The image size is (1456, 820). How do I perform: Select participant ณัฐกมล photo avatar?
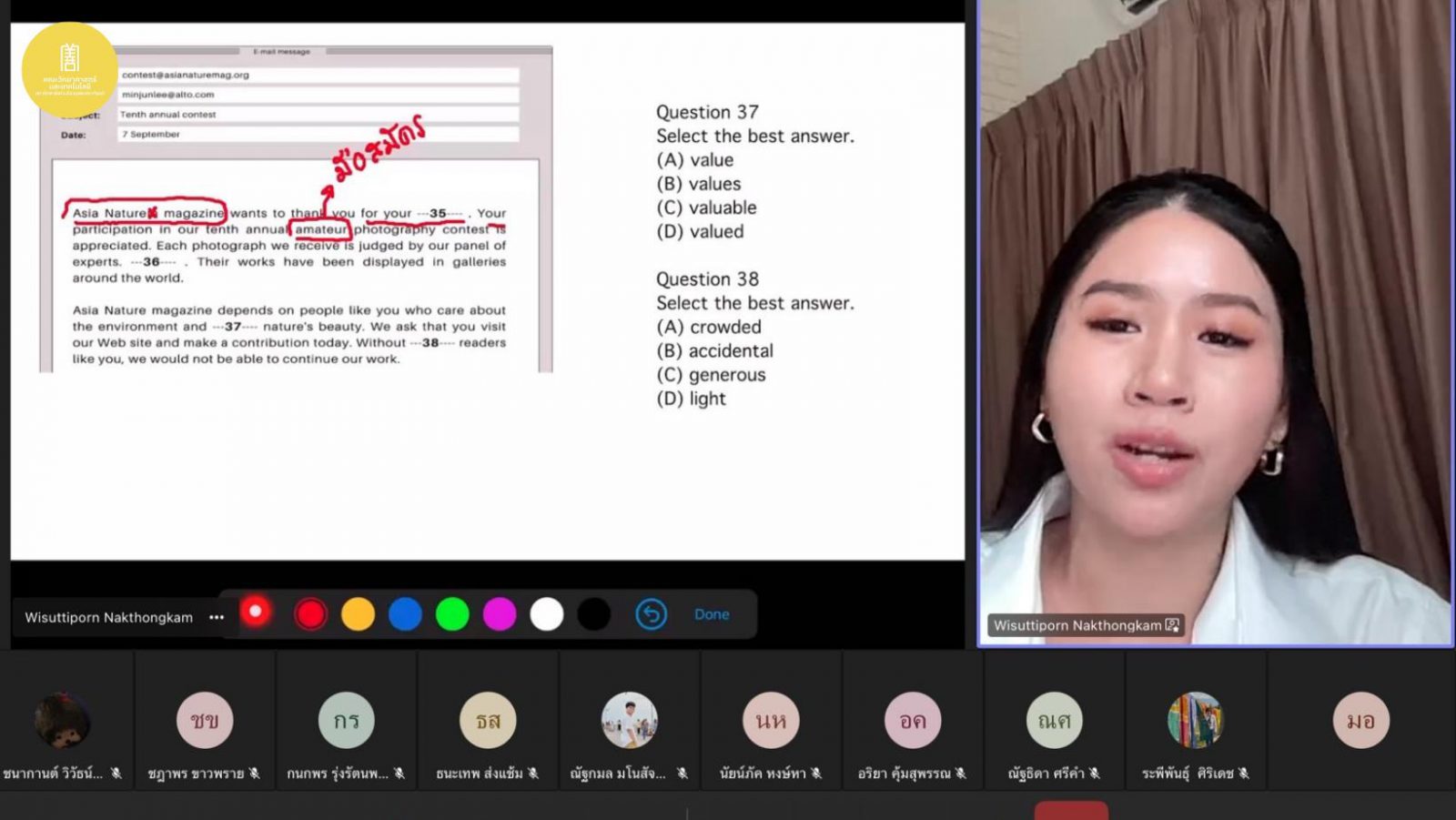pyautogui.click(x=630, y=720)
